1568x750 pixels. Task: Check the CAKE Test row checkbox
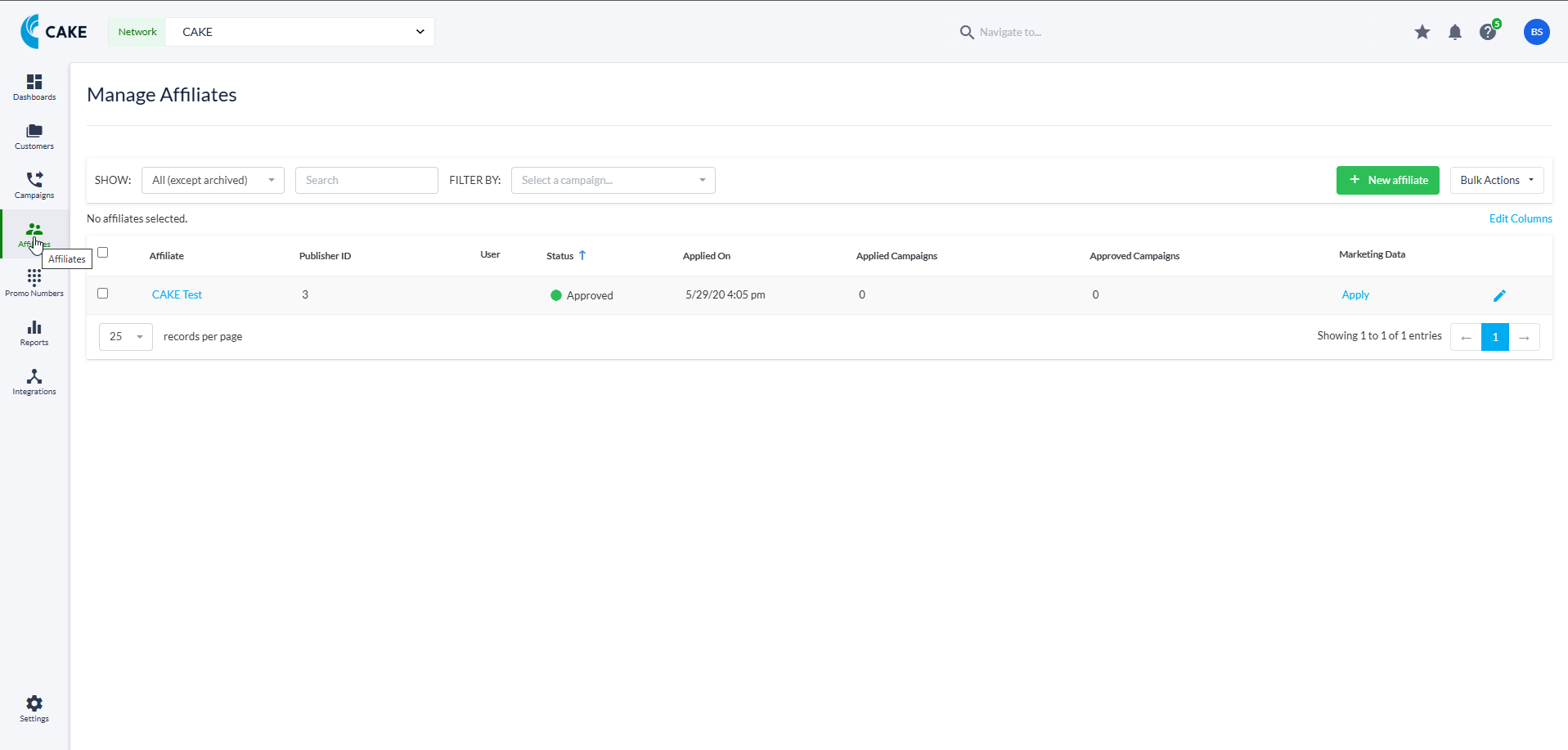point(103,293)
